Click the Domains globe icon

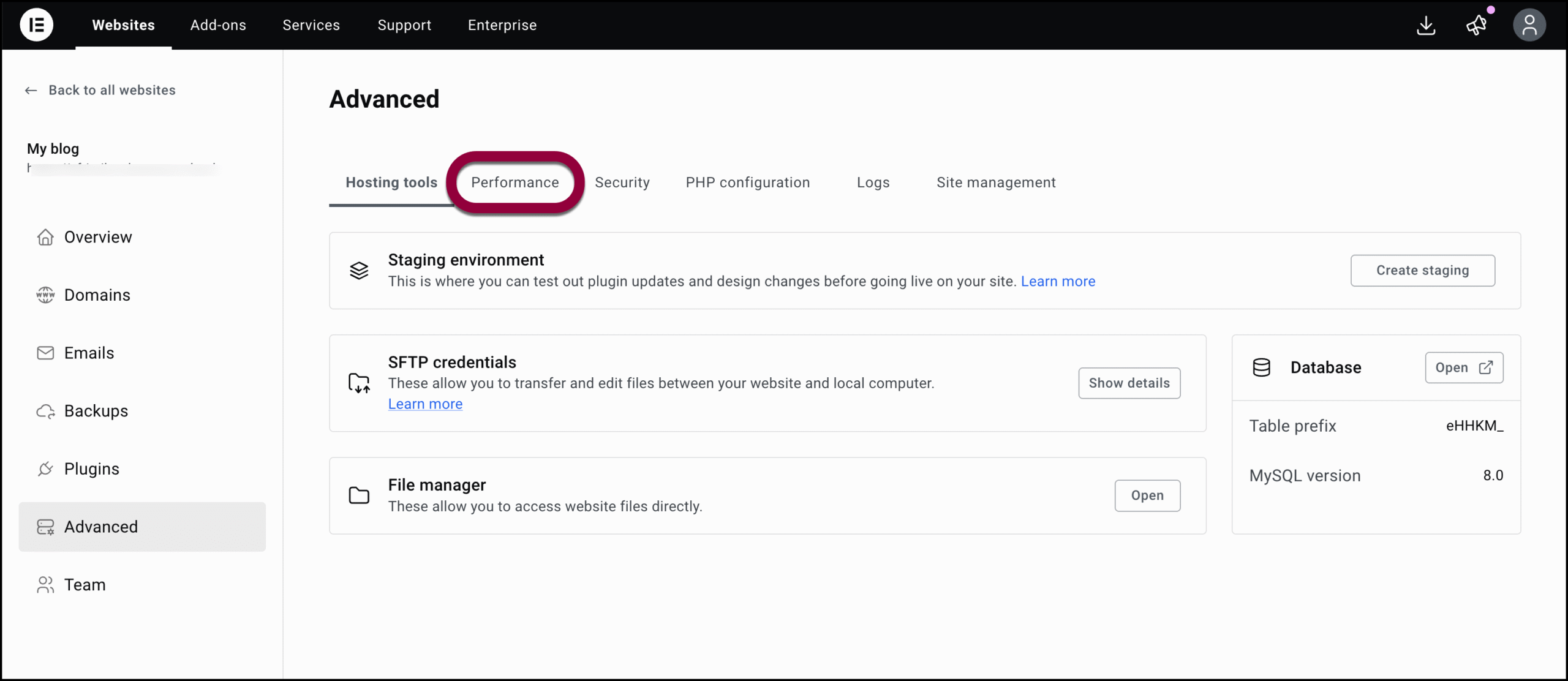45,295
